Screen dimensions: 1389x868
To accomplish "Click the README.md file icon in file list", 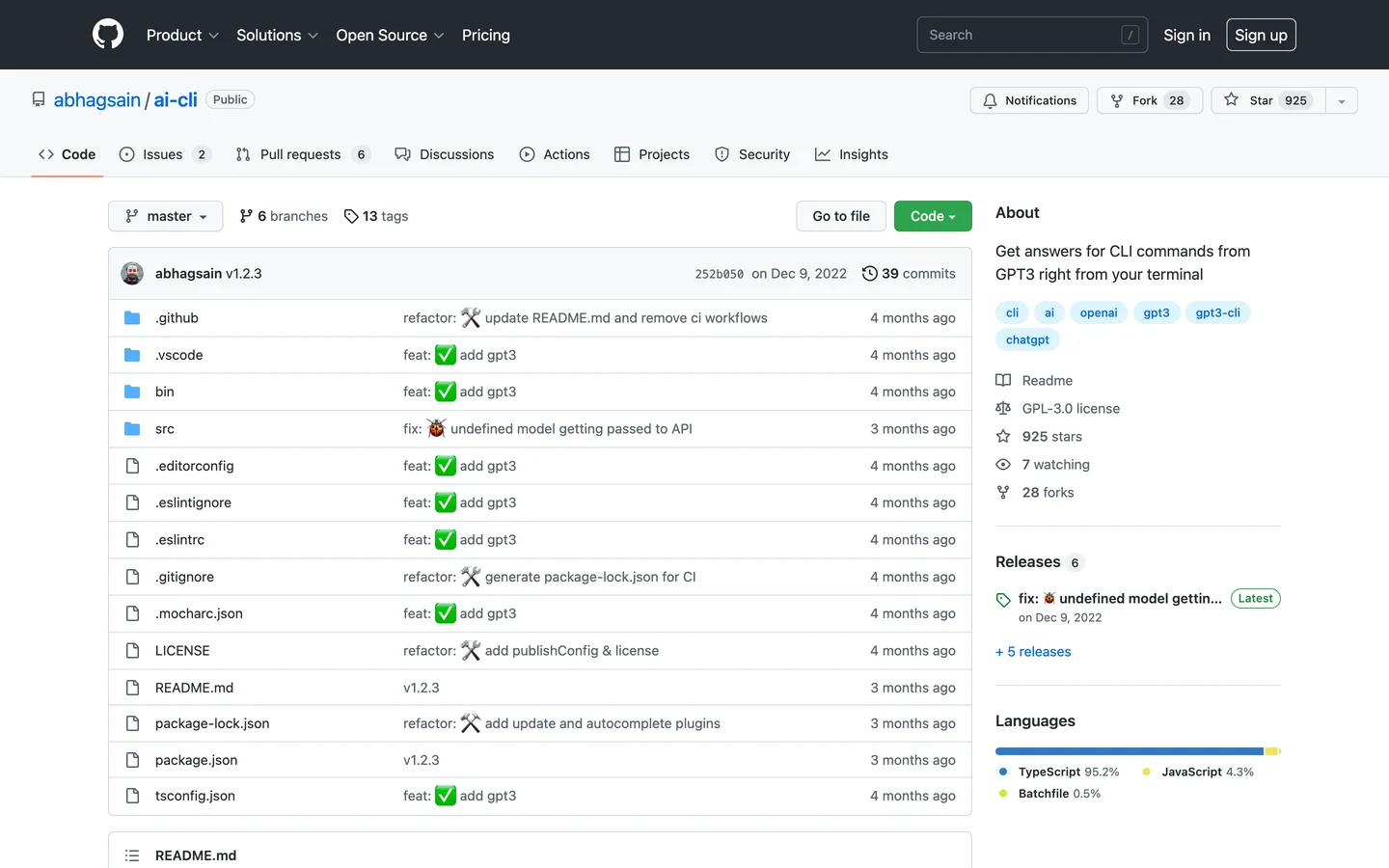I will click(132, 688).
